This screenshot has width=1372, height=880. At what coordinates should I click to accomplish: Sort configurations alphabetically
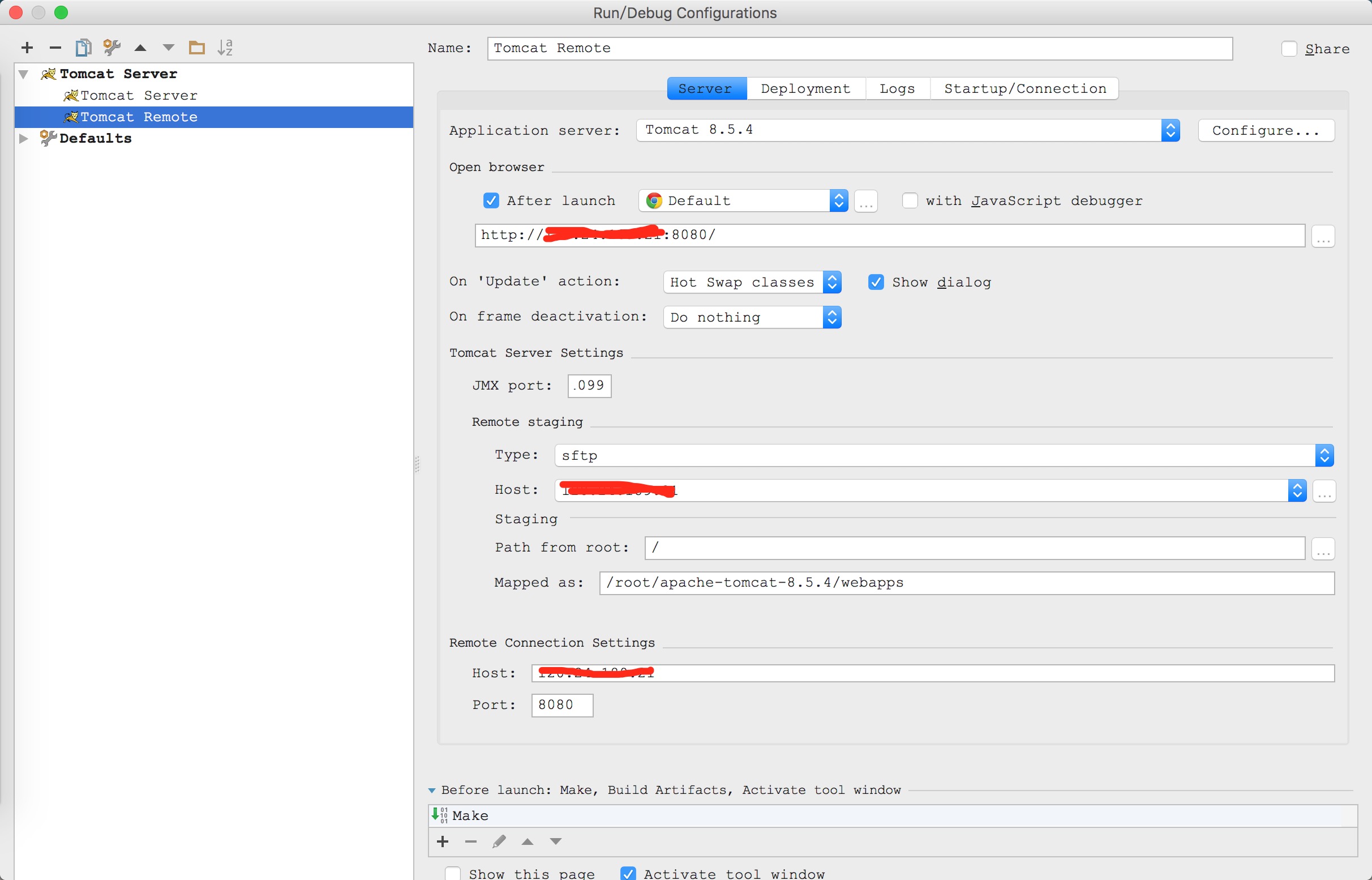(225, 48)
